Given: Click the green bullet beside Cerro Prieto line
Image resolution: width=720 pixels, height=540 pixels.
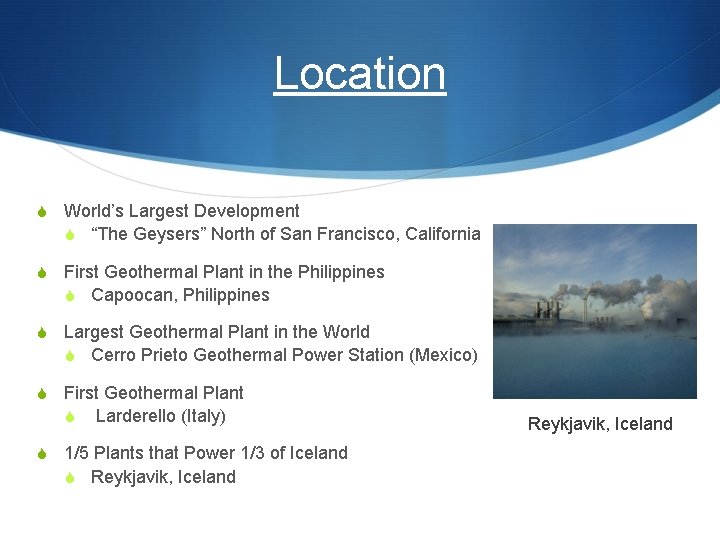Looking at the screenshot, I should pos(70,356).
